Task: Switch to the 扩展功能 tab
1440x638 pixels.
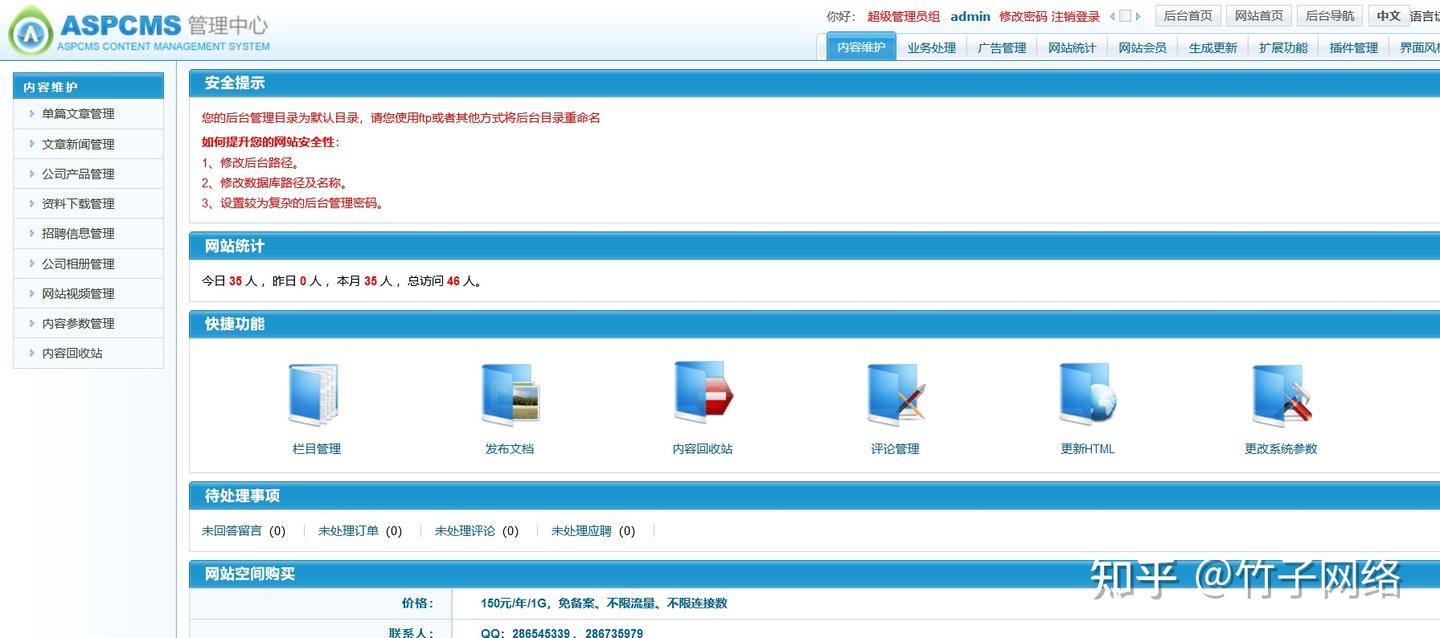Action: click(x=1283, y=47)
